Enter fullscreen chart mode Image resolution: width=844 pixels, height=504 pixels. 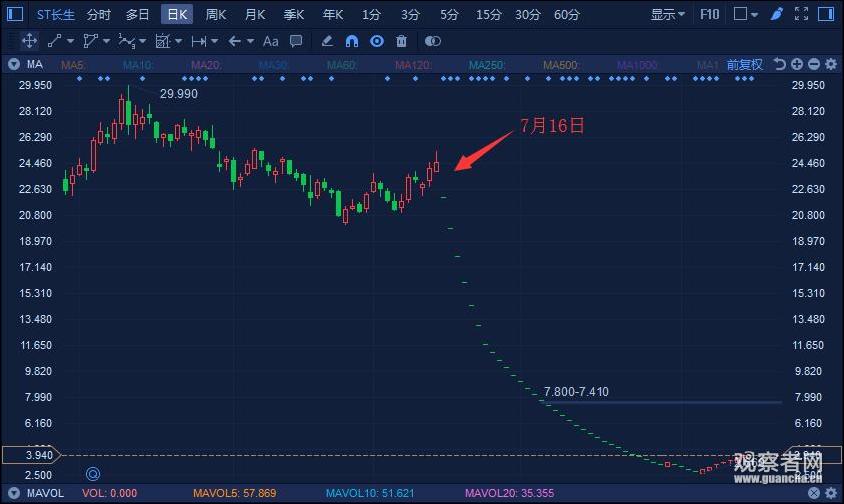801,14
